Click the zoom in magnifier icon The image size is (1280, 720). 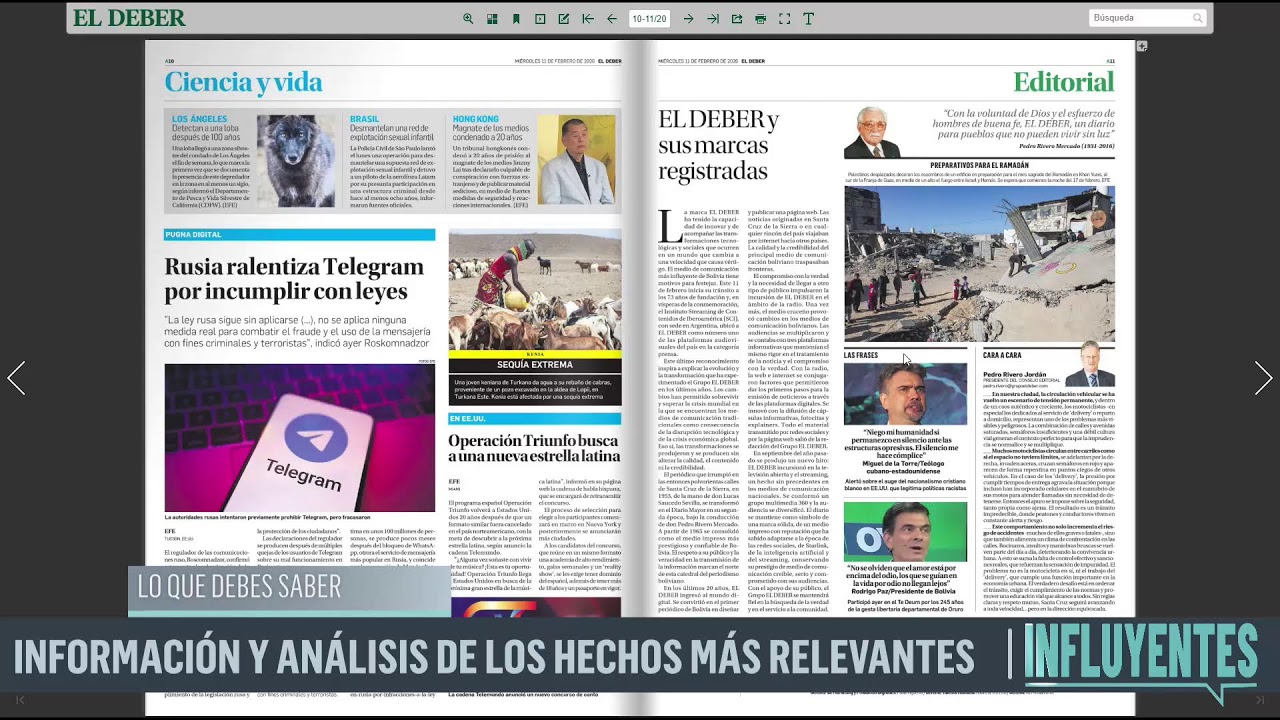coord(468,18)
